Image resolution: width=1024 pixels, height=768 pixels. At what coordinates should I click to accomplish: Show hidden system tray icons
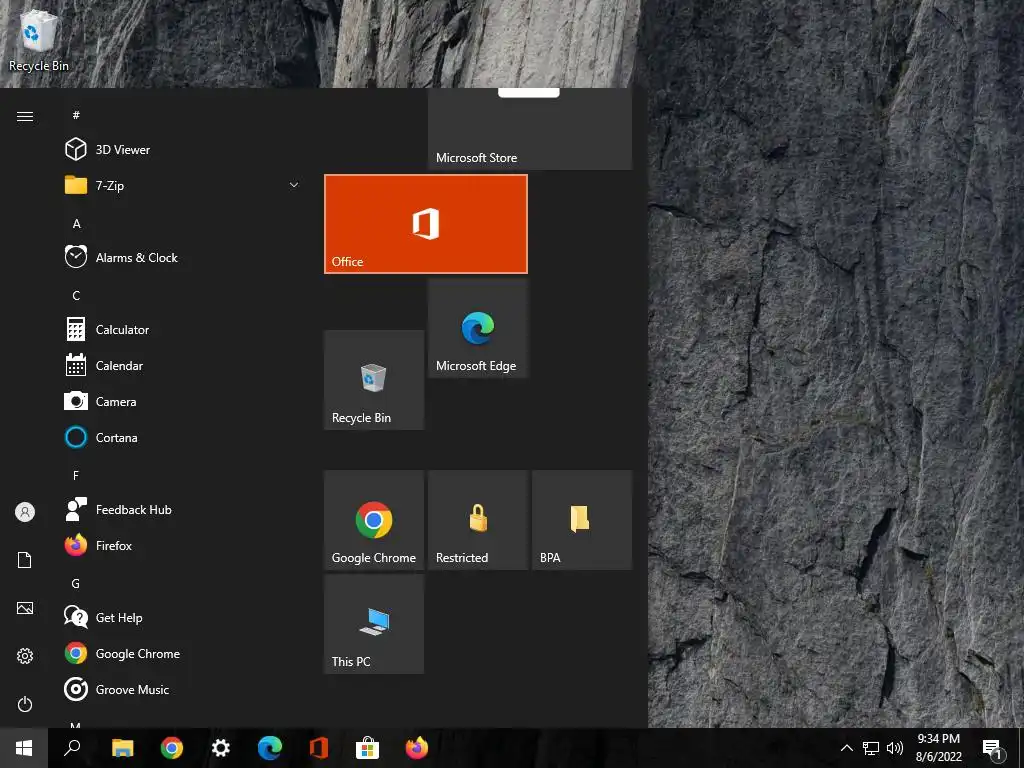pos(847,748)
